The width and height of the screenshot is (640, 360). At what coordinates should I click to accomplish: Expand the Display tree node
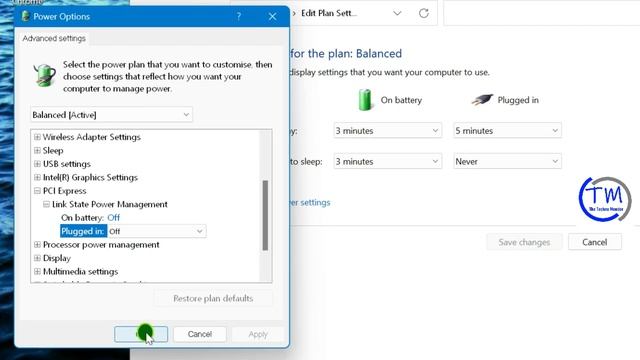[37, 258]
